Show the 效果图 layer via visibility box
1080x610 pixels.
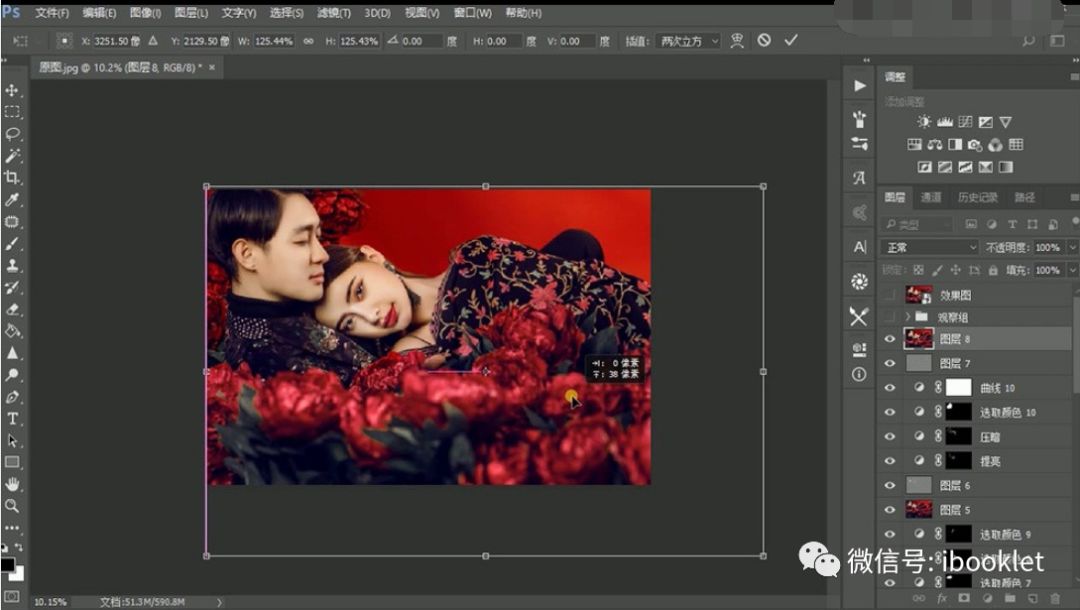(x=890, y=296)
